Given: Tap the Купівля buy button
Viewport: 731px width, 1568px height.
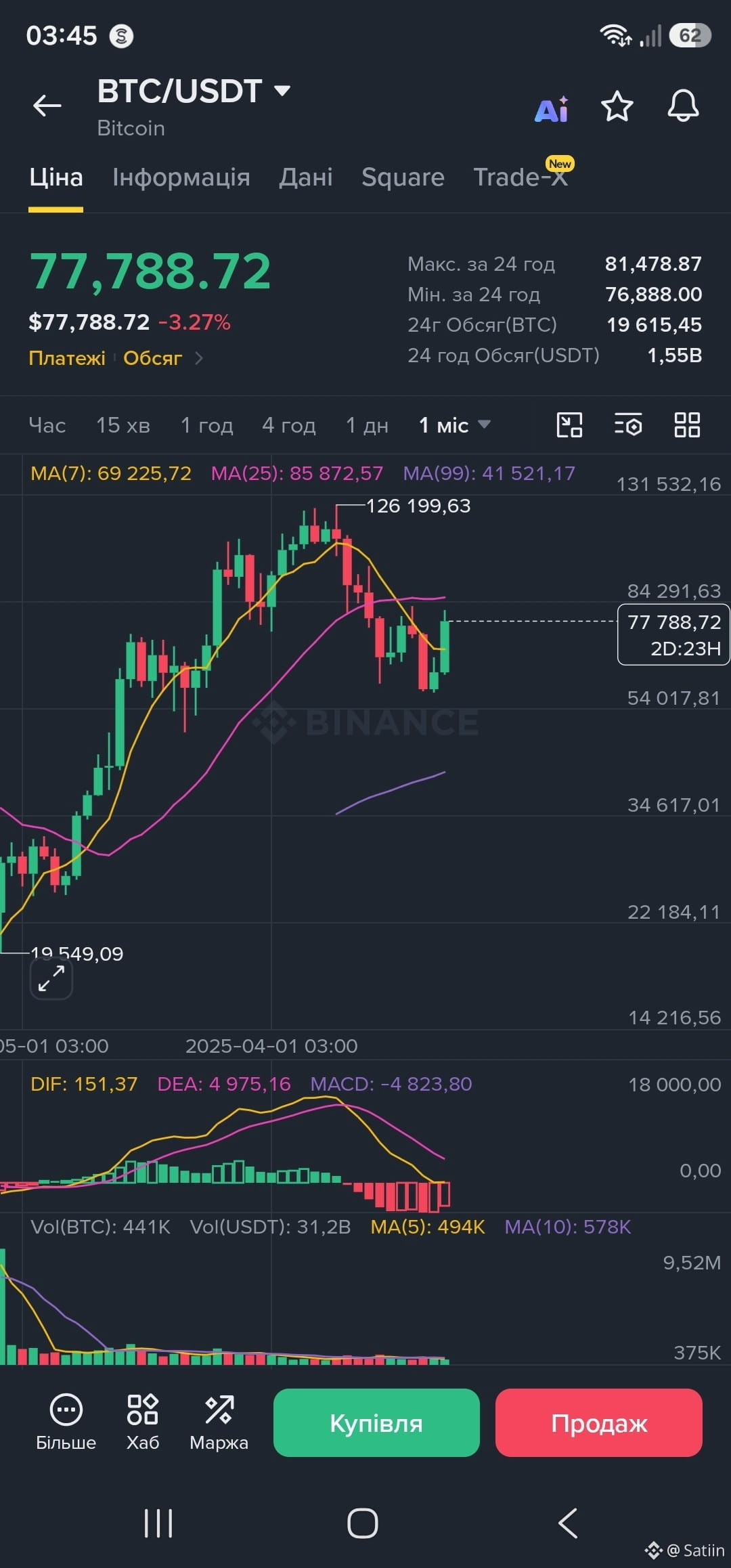Looking at the screenshot, I should [x=376, y=1422].
